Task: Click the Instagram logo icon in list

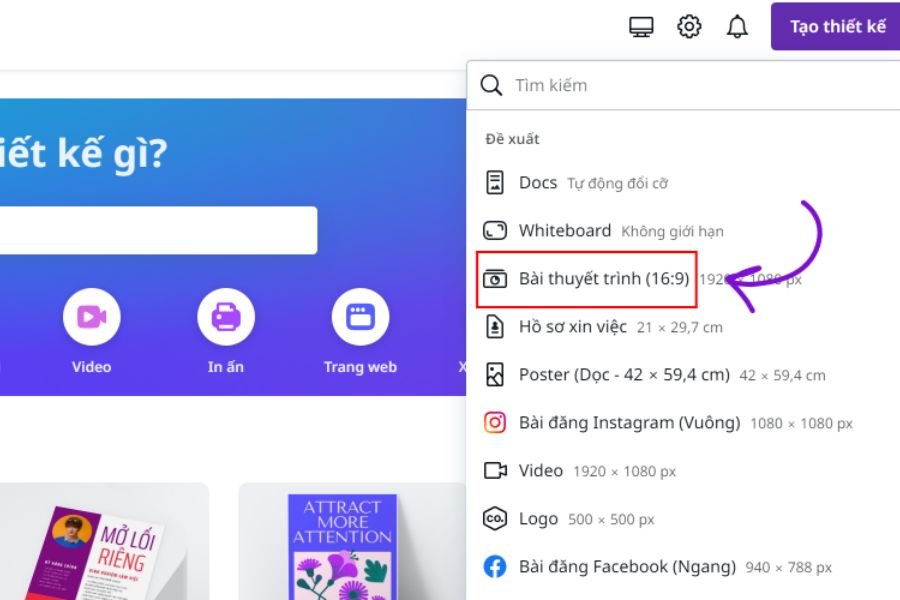Action: 495,423
